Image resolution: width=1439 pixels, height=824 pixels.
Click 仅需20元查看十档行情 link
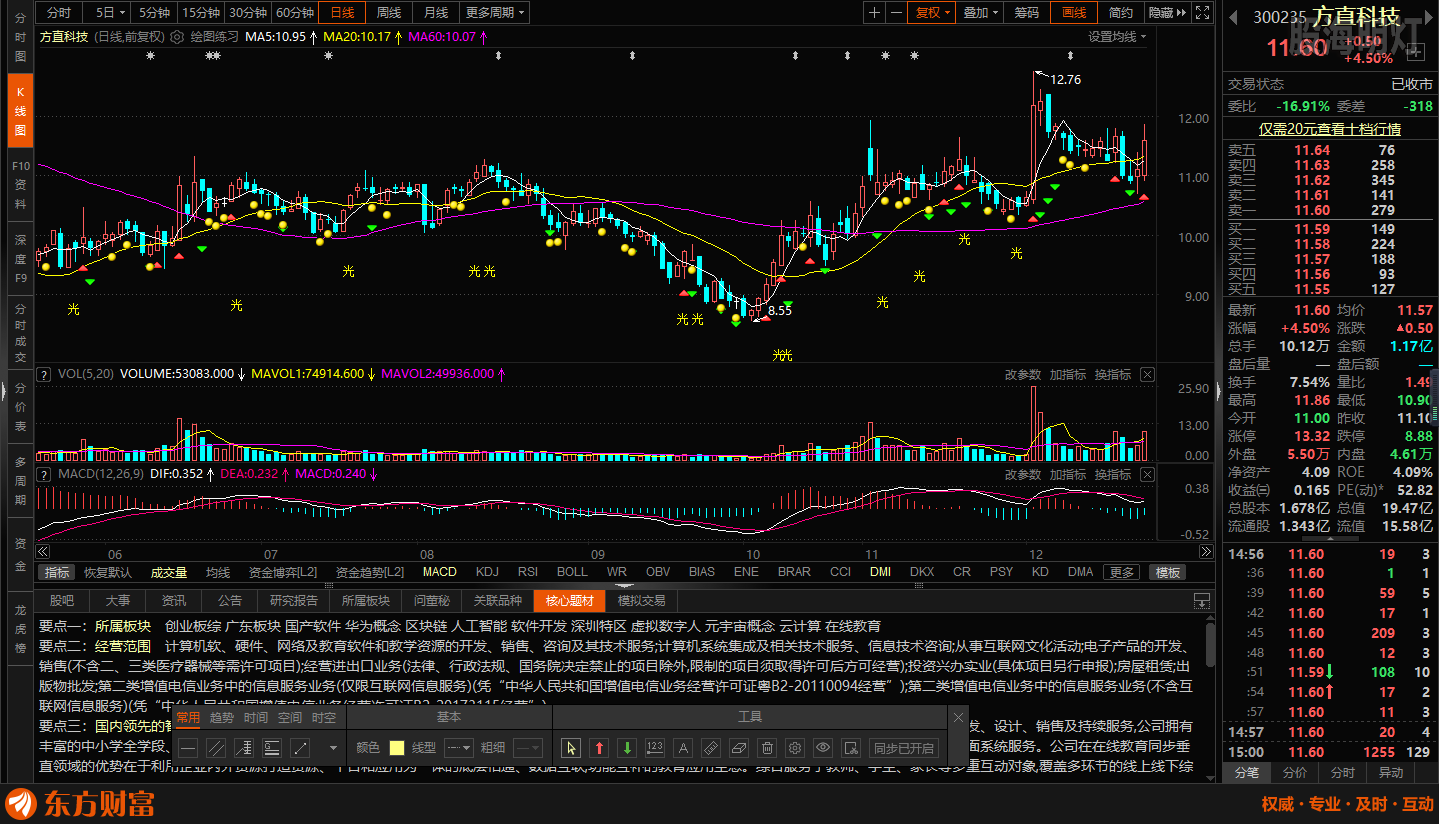(1329, 129)
